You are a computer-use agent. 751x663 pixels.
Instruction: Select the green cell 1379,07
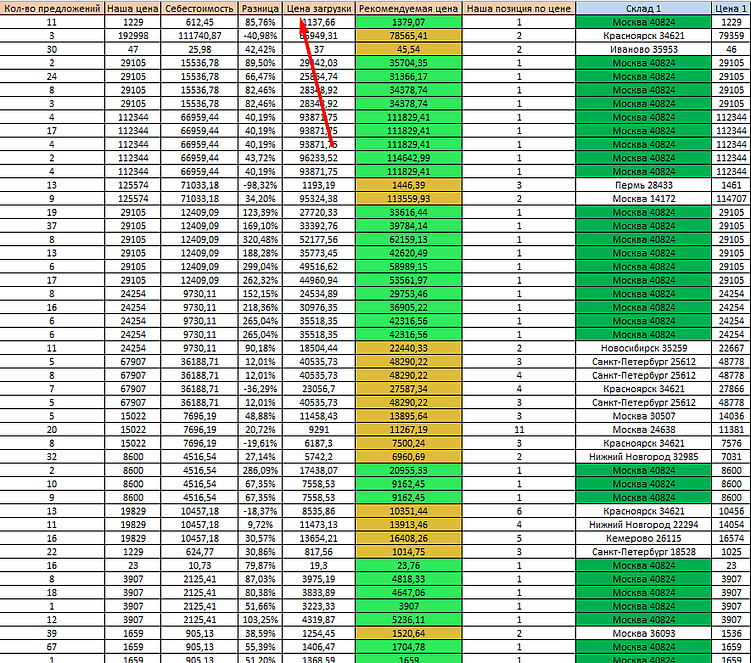click(409, 22)
